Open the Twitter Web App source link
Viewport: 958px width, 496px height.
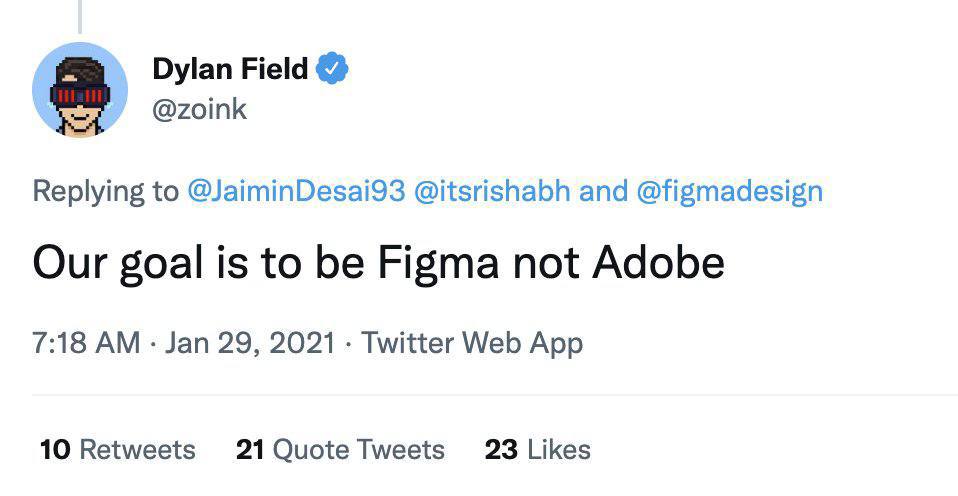click(x=472, y=343)
